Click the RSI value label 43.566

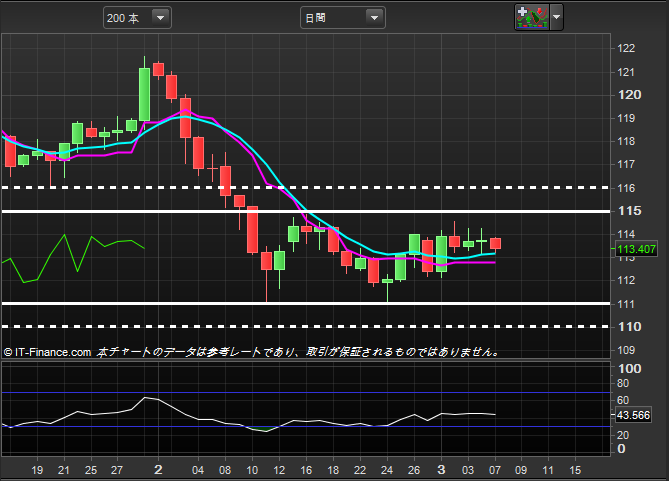pyautogui.click(x=633, y=415)
